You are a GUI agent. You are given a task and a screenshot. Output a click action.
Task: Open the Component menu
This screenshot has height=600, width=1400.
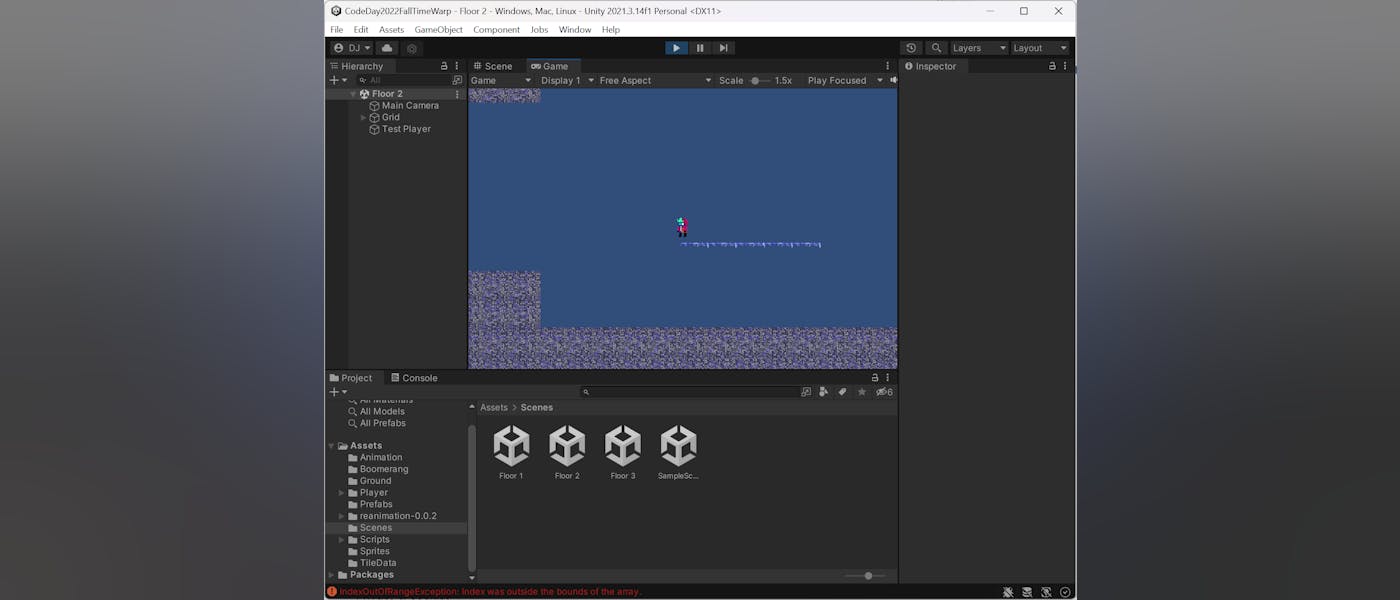[x=496, y=30]
